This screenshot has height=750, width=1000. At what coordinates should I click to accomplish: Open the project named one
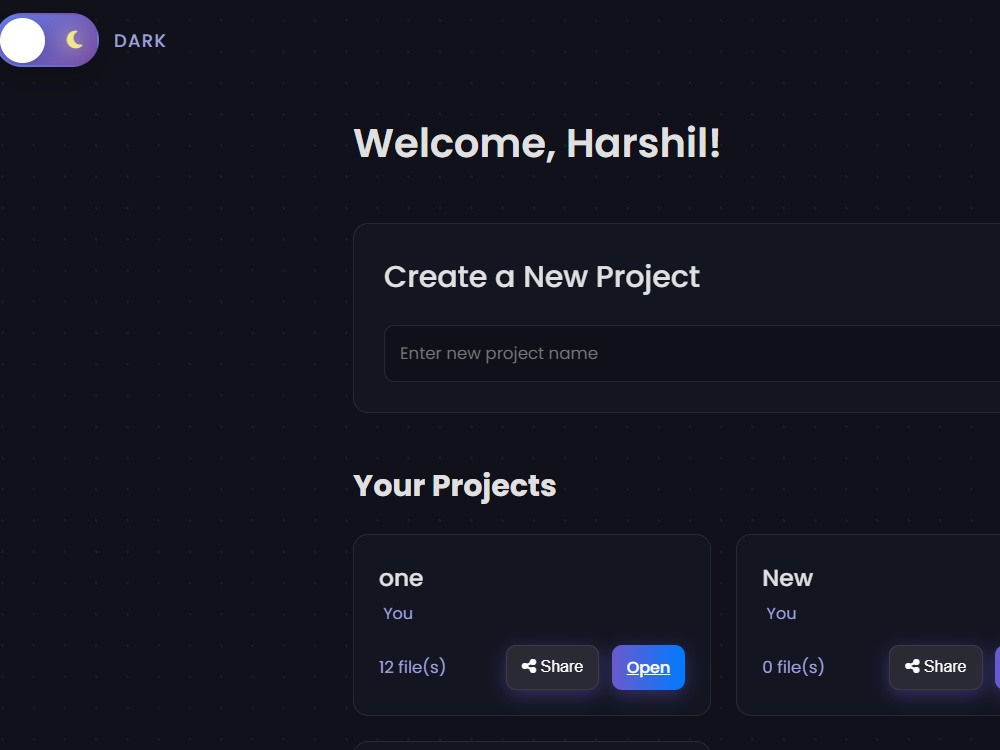pos(648,667)
